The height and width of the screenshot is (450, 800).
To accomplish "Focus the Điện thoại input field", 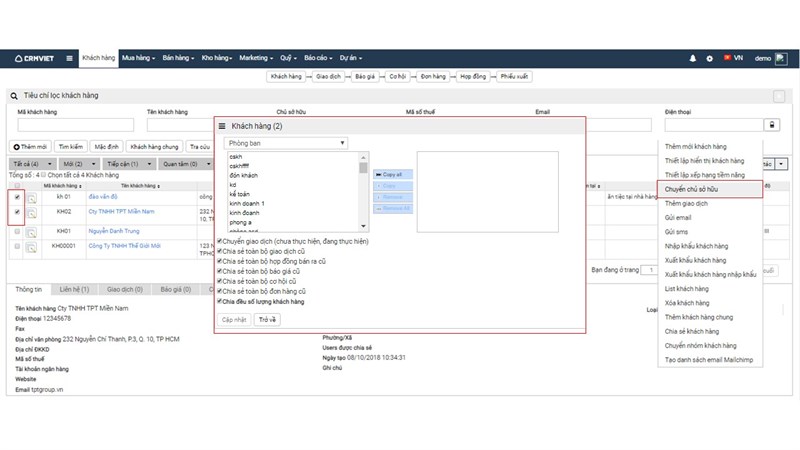I will click(714, 125).
